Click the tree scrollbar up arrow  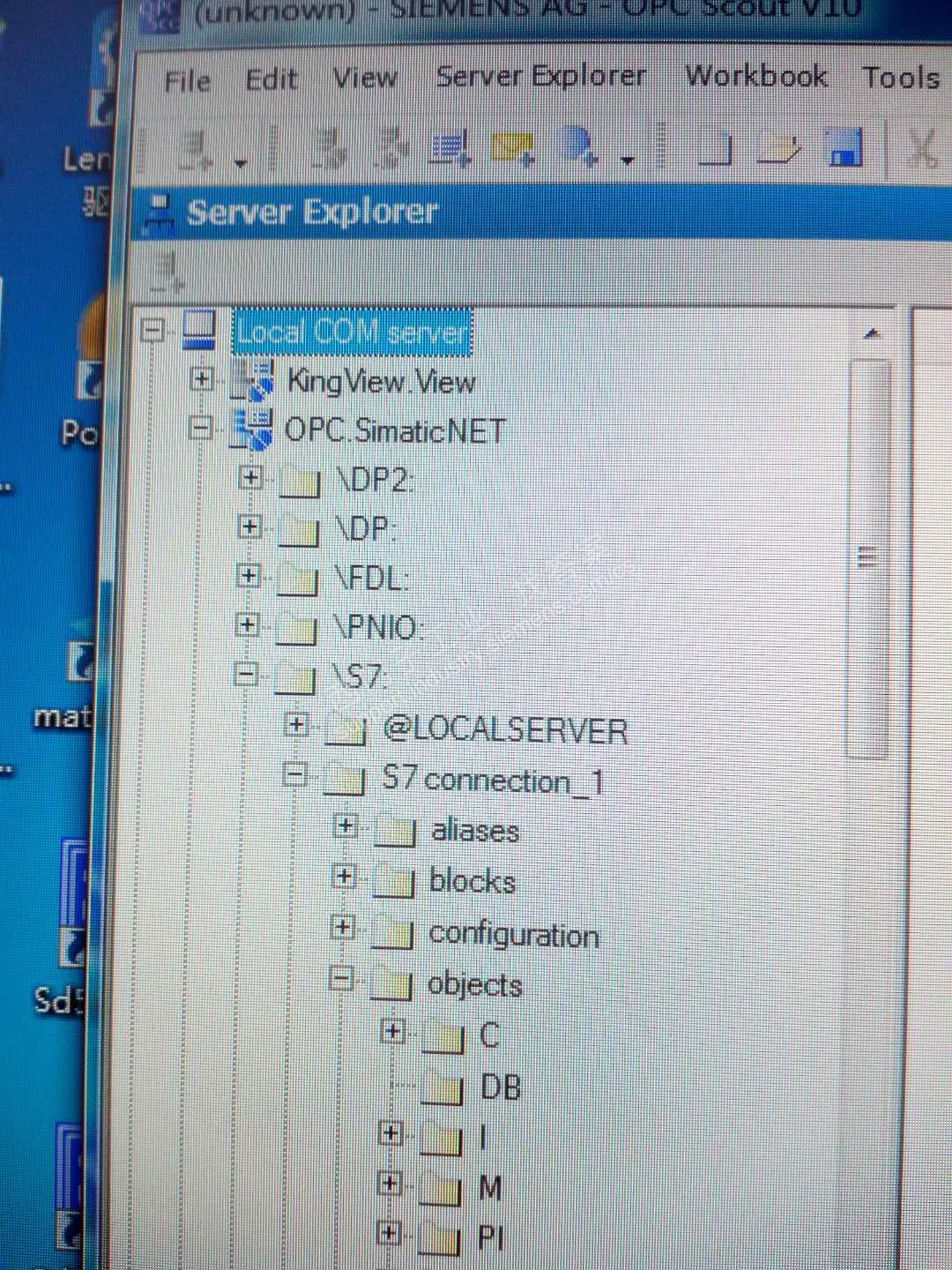871,334
